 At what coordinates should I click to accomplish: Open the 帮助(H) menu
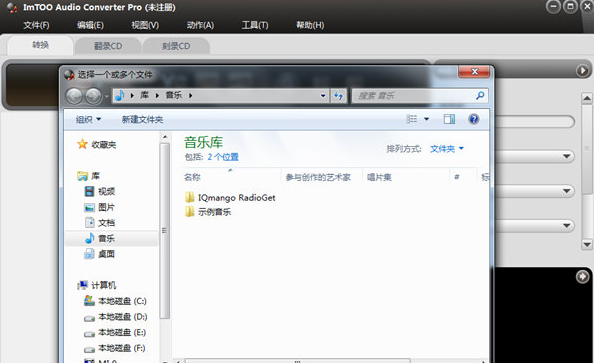pos(310,25)
